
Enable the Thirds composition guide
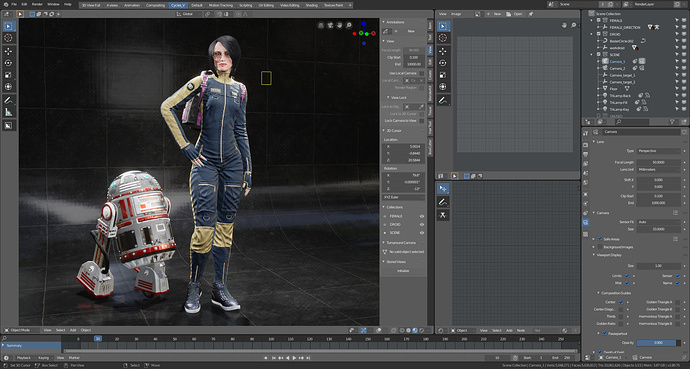[x=620, y=316]
